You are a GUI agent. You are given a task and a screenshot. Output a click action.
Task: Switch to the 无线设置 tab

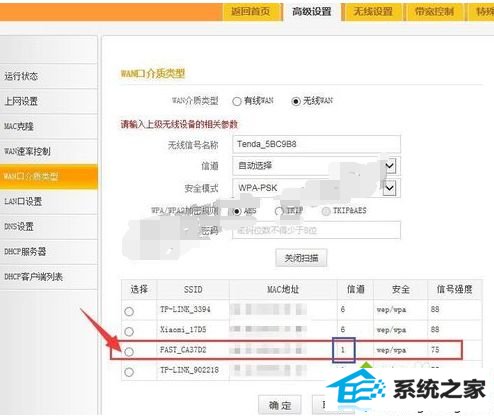[373, 12]
